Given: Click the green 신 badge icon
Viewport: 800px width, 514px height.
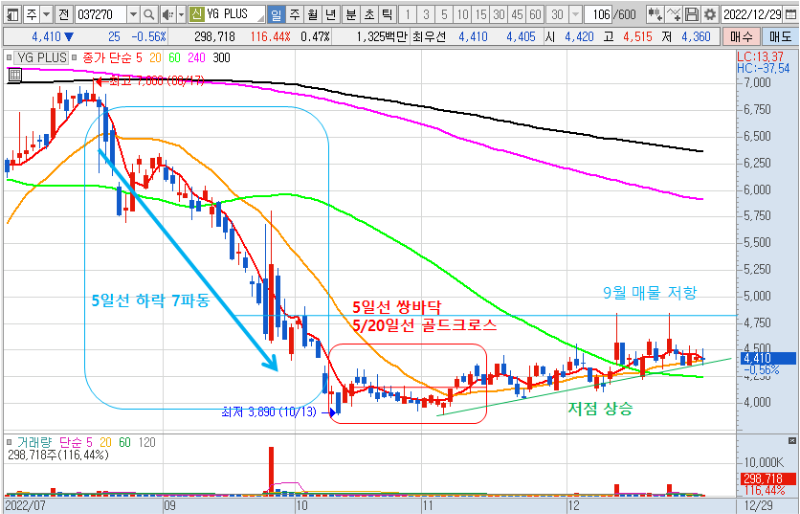Looking at the screenshot, I should tap(197, 14).
